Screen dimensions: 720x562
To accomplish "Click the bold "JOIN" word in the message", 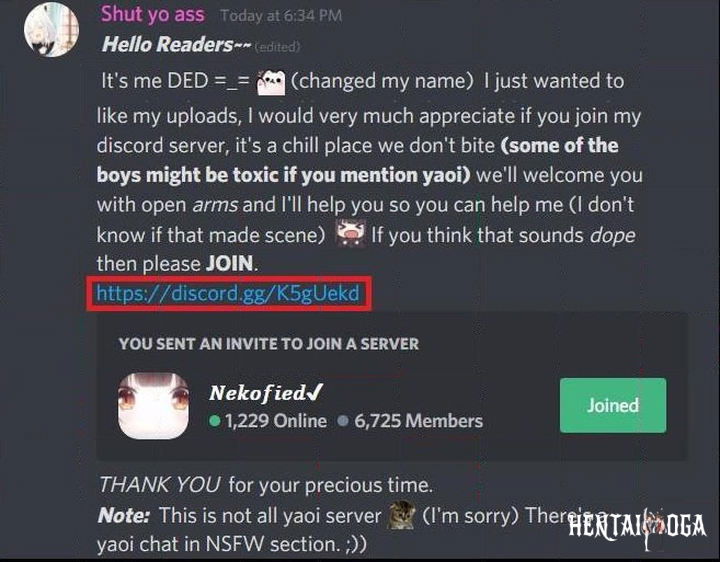I will pyautogui.click(x=229, y=264).
